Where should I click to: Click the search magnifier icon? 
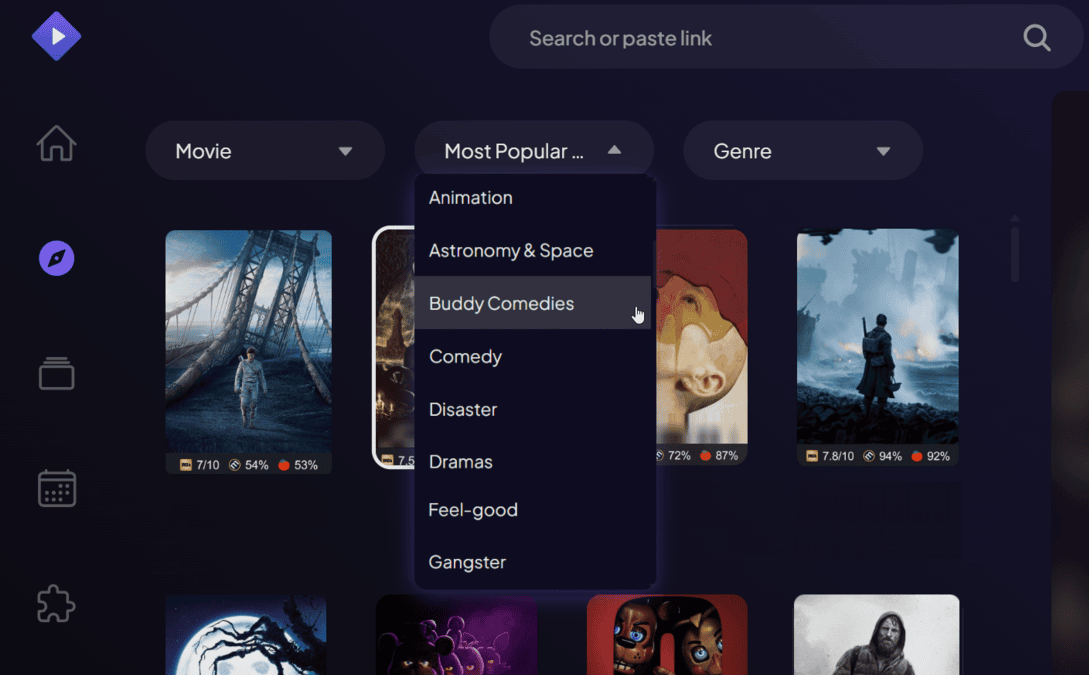pyautogui.click(x=1036, y=37)
